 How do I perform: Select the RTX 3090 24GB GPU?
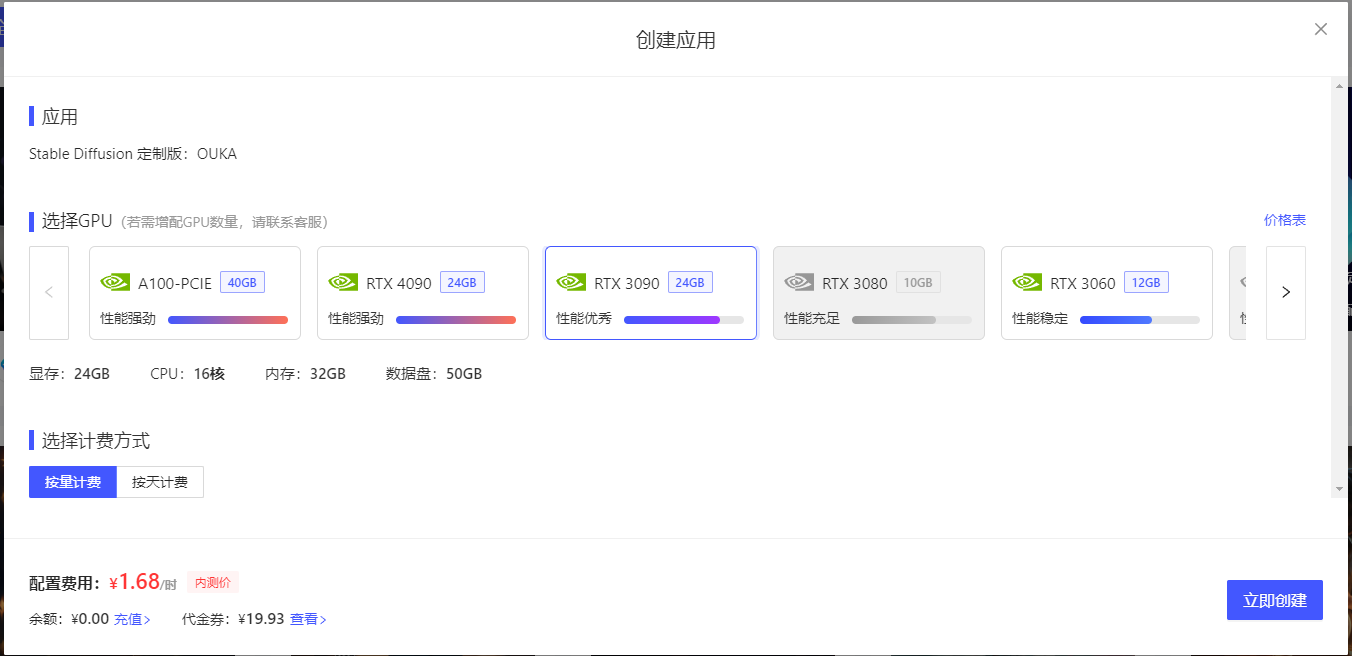point(651,293)
